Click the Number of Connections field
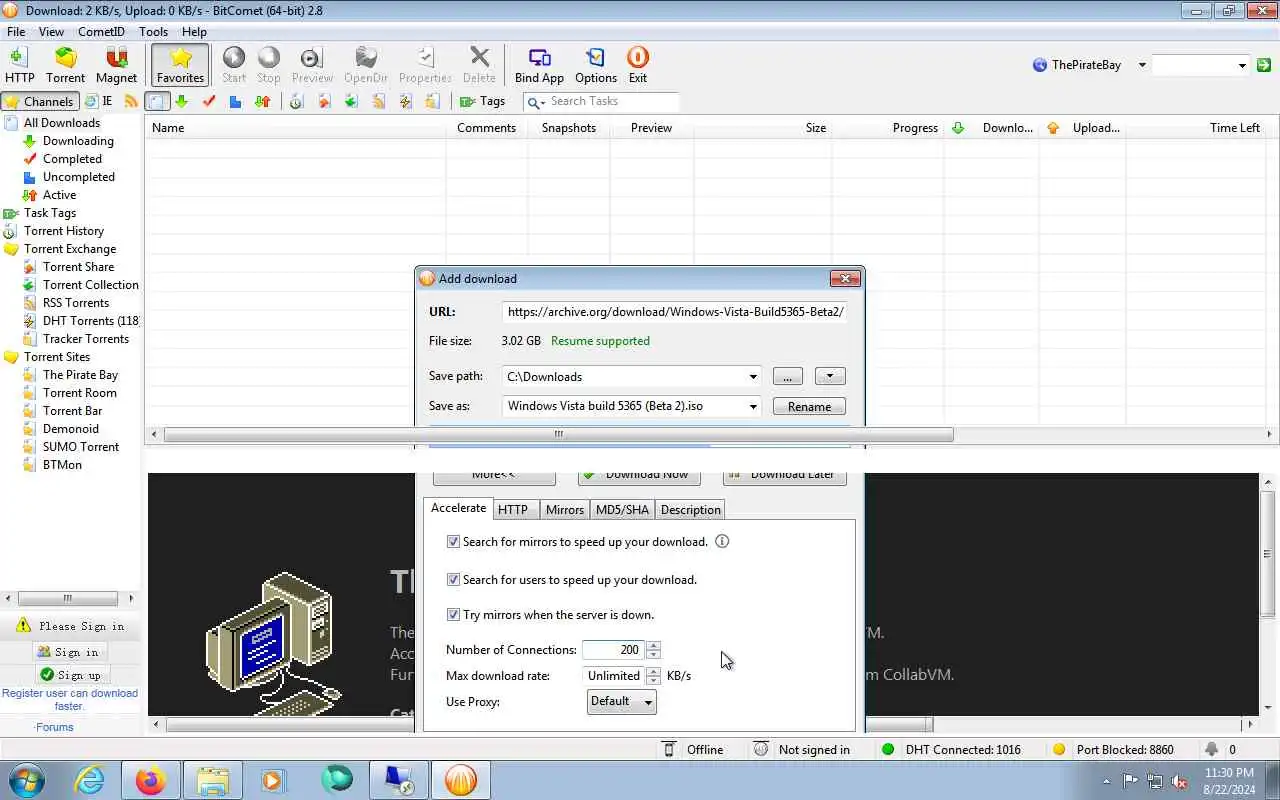 tap(614, 650)
